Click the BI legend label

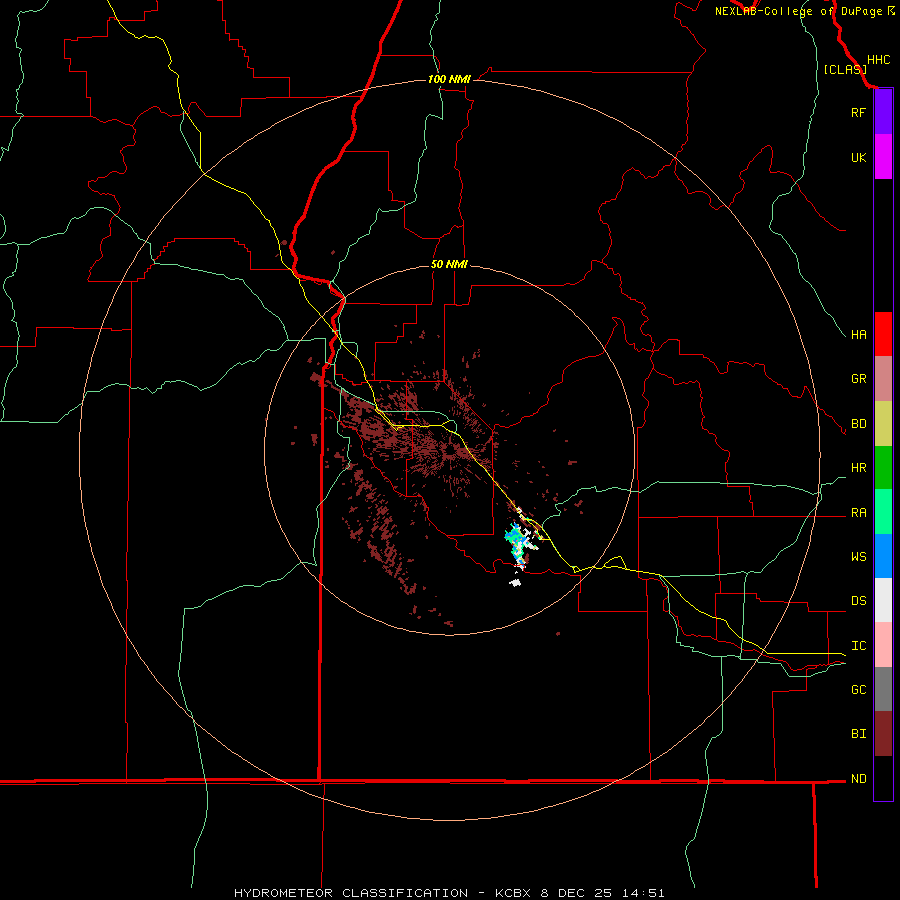point(858,734)
